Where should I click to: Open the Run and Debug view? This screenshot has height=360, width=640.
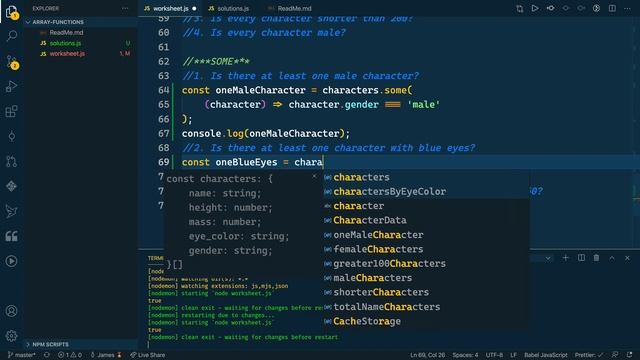point(12,86)
